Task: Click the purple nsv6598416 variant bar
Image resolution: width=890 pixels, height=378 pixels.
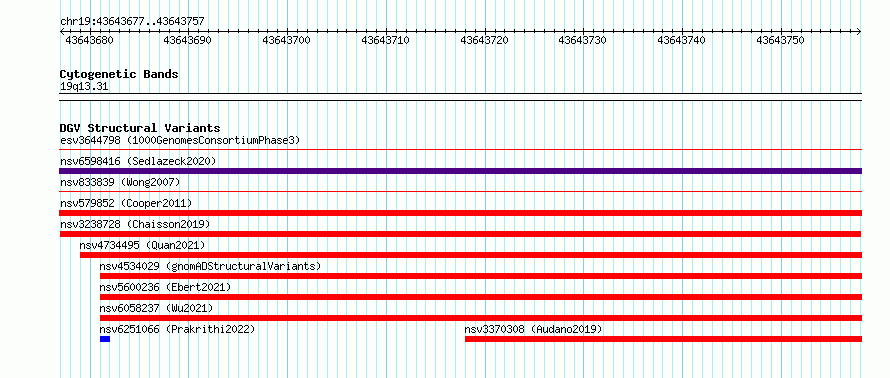Action: point(460,171)
